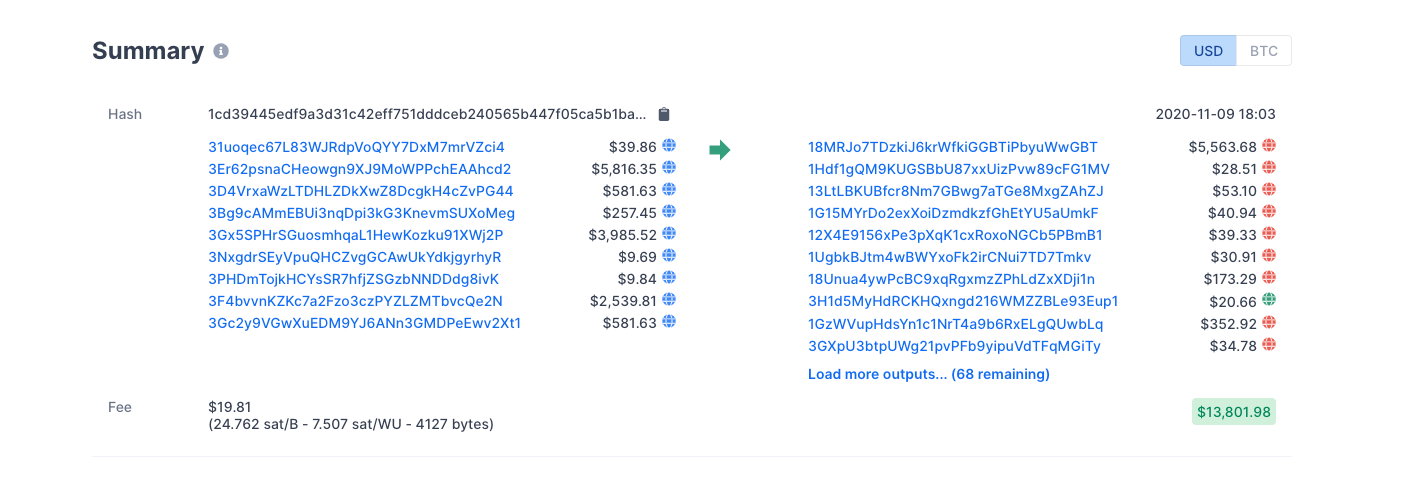Open input address 3D4VrxaWzLTDHLZDkXwZ8DcgkH4cZvPG44
1405x495 pixels.
click(361, 191)
